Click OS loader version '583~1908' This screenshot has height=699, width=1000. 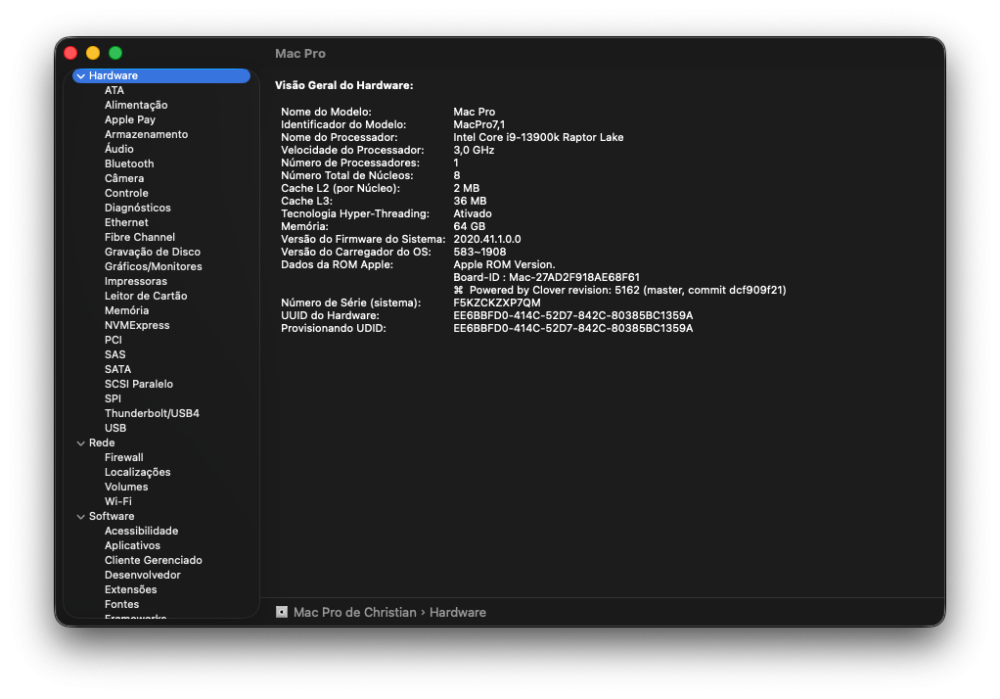(480, 252)
